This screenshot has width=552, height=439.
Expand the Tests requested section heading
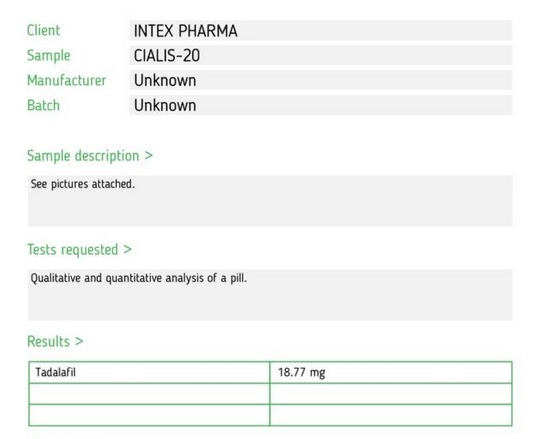coord(79,250)
